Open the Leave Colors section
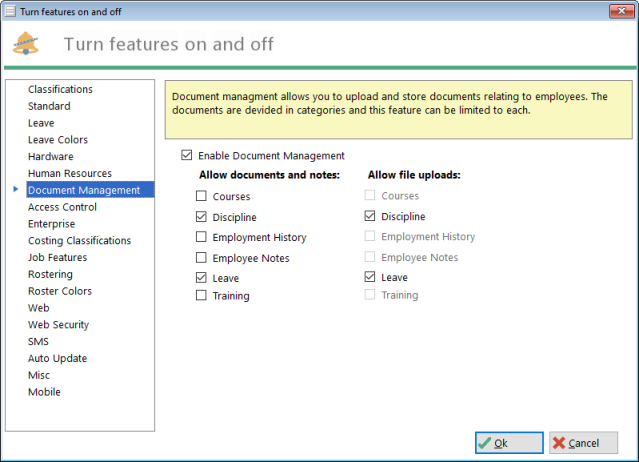 [x=58, y=140]
